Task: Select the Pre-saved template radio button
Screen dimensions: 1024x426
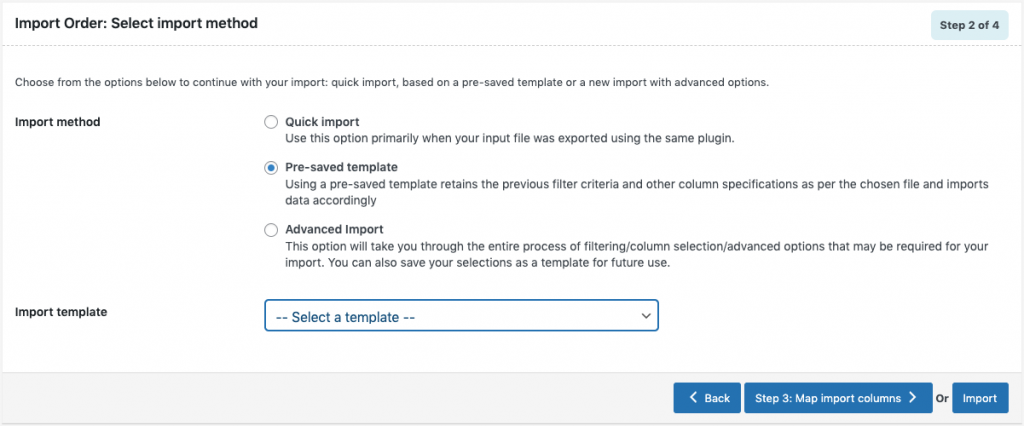Action: 271,168
